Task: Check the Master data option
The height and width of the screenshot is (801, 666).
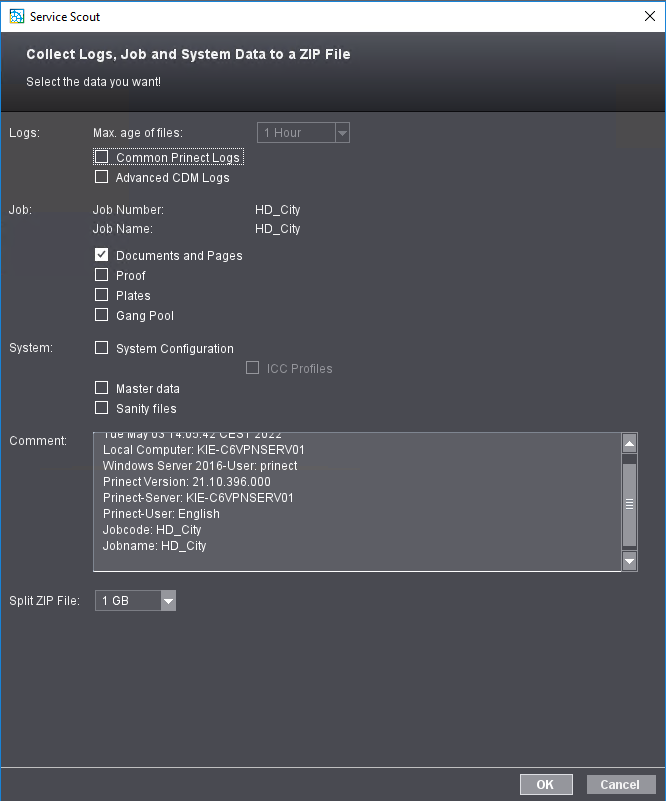Action: tap(101, 388)
